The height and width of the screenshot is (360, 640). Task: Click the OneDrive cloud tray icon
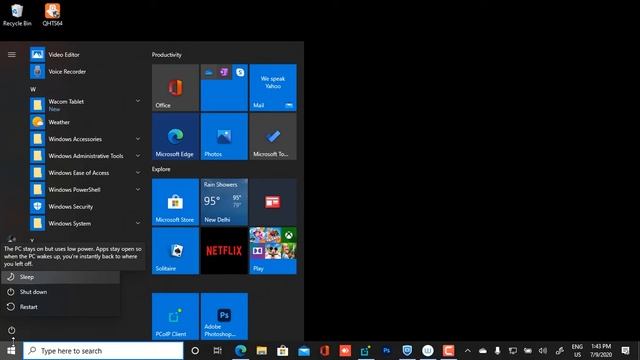tap(482, 351)
